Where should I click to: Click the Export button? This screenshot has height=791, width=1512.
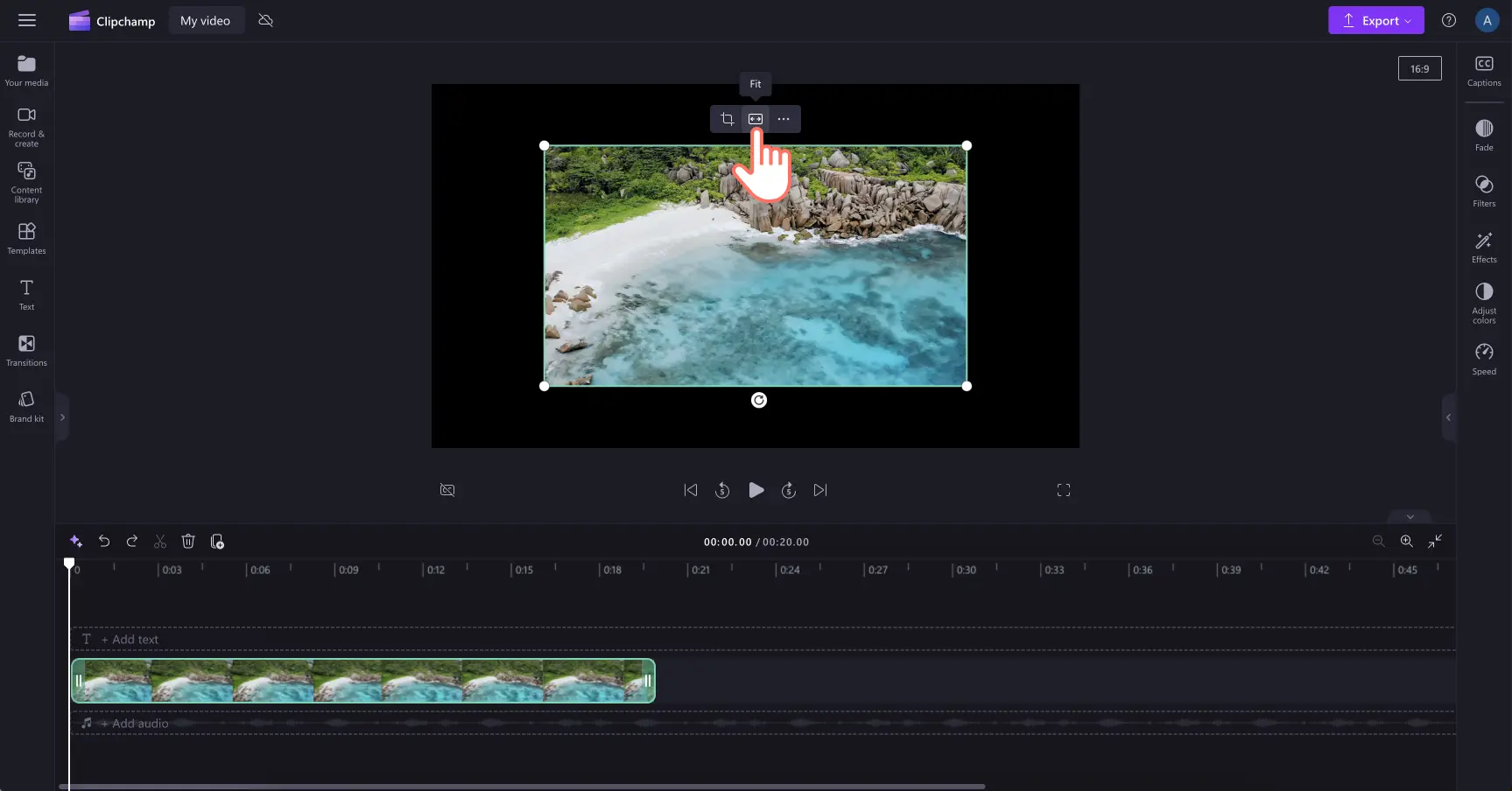1375,21
